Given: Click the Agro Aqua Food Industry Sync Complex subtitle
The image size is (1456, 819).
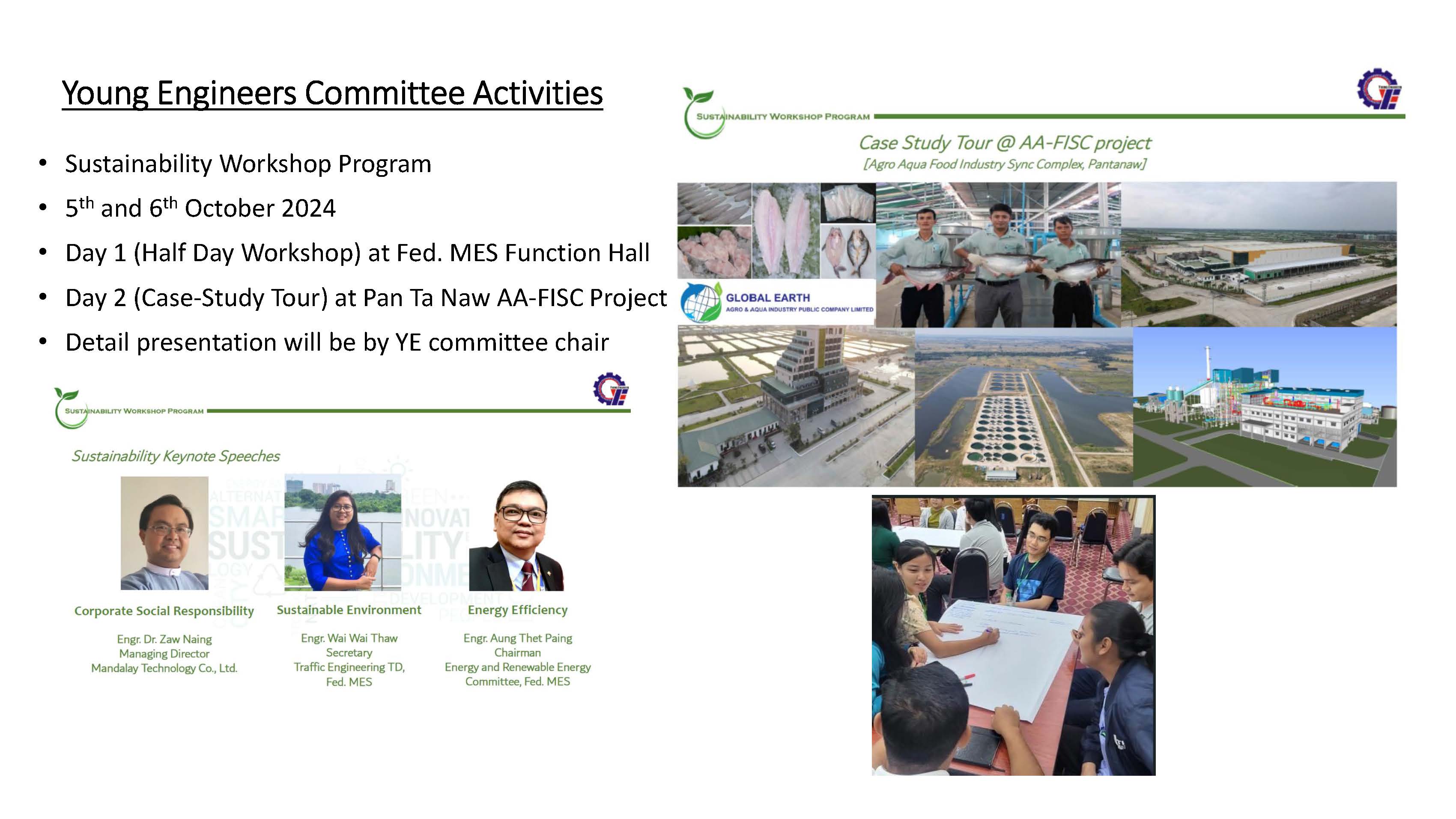Looking at the screenshot, I should click(x=1004, y=164).
